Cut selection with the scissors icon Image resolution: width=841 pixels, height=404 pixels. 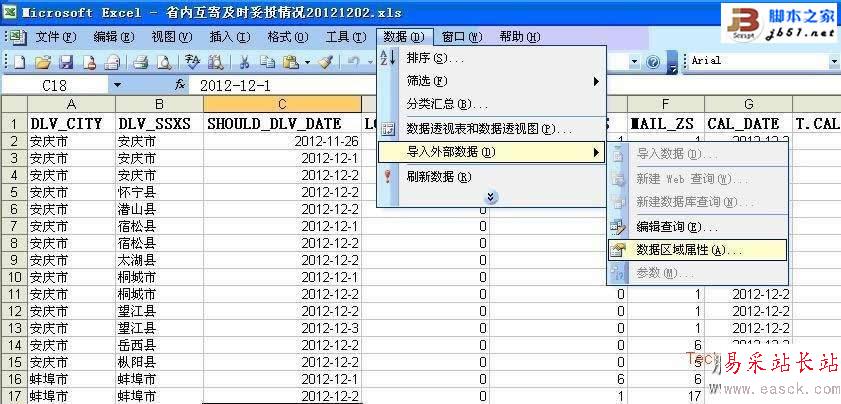245,62
